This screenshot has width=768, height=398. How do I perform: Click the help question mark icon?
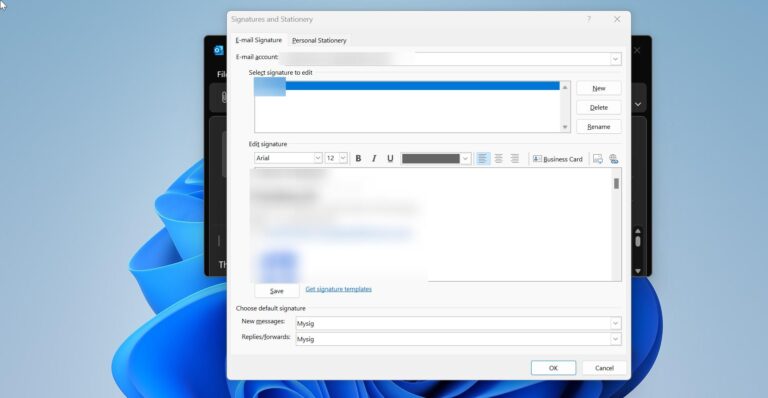pos(589,19)
